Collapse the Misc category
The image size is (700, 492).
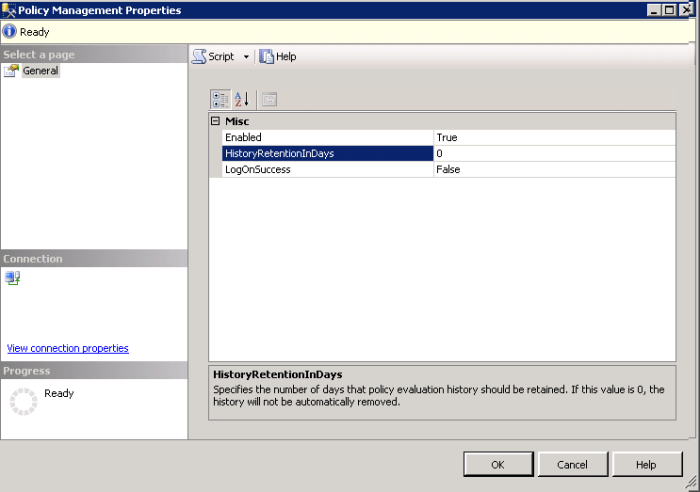(215, 121)
